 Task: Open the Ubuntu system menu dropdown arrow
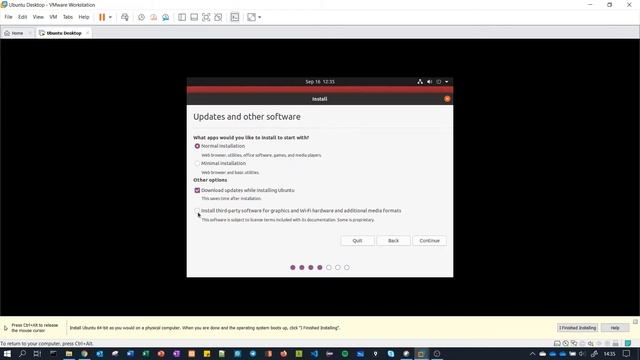click(x=447, y=82)
